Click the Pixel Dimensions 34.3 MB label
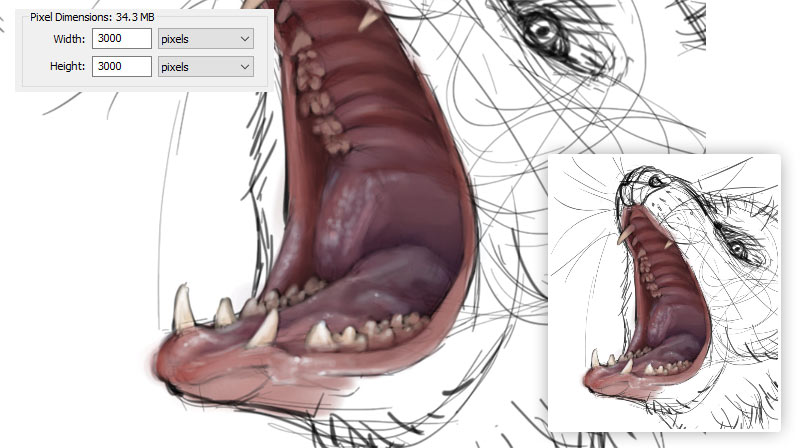 [92, 17]
